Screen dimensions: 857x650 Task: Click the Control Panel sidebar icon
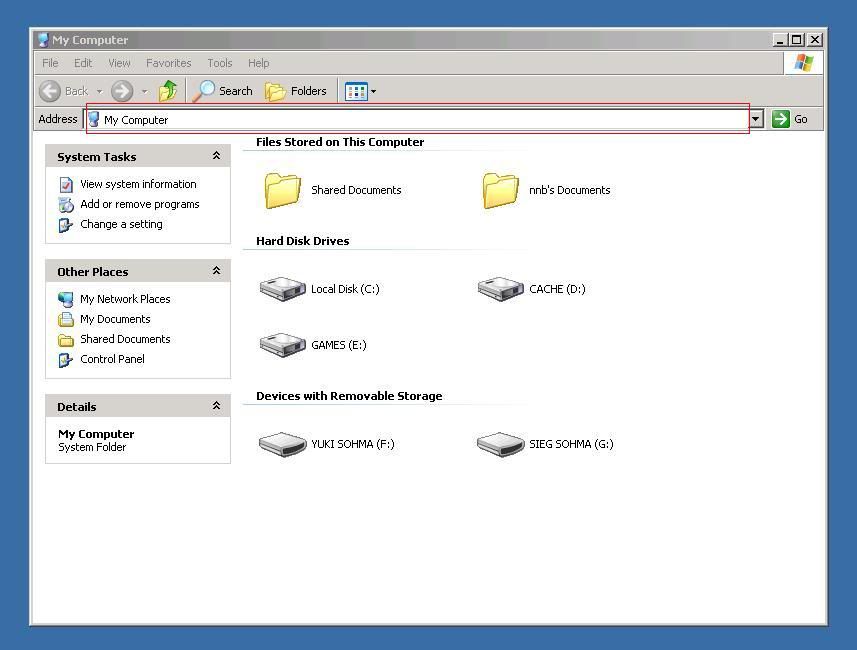(66, 360)
